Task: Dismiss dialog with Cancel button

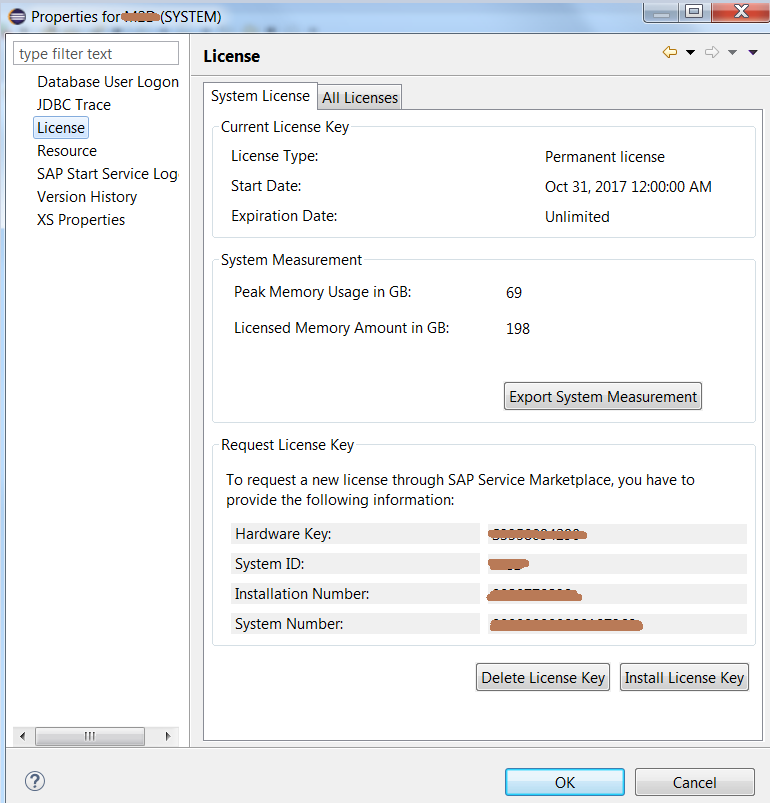Action: 695,782
